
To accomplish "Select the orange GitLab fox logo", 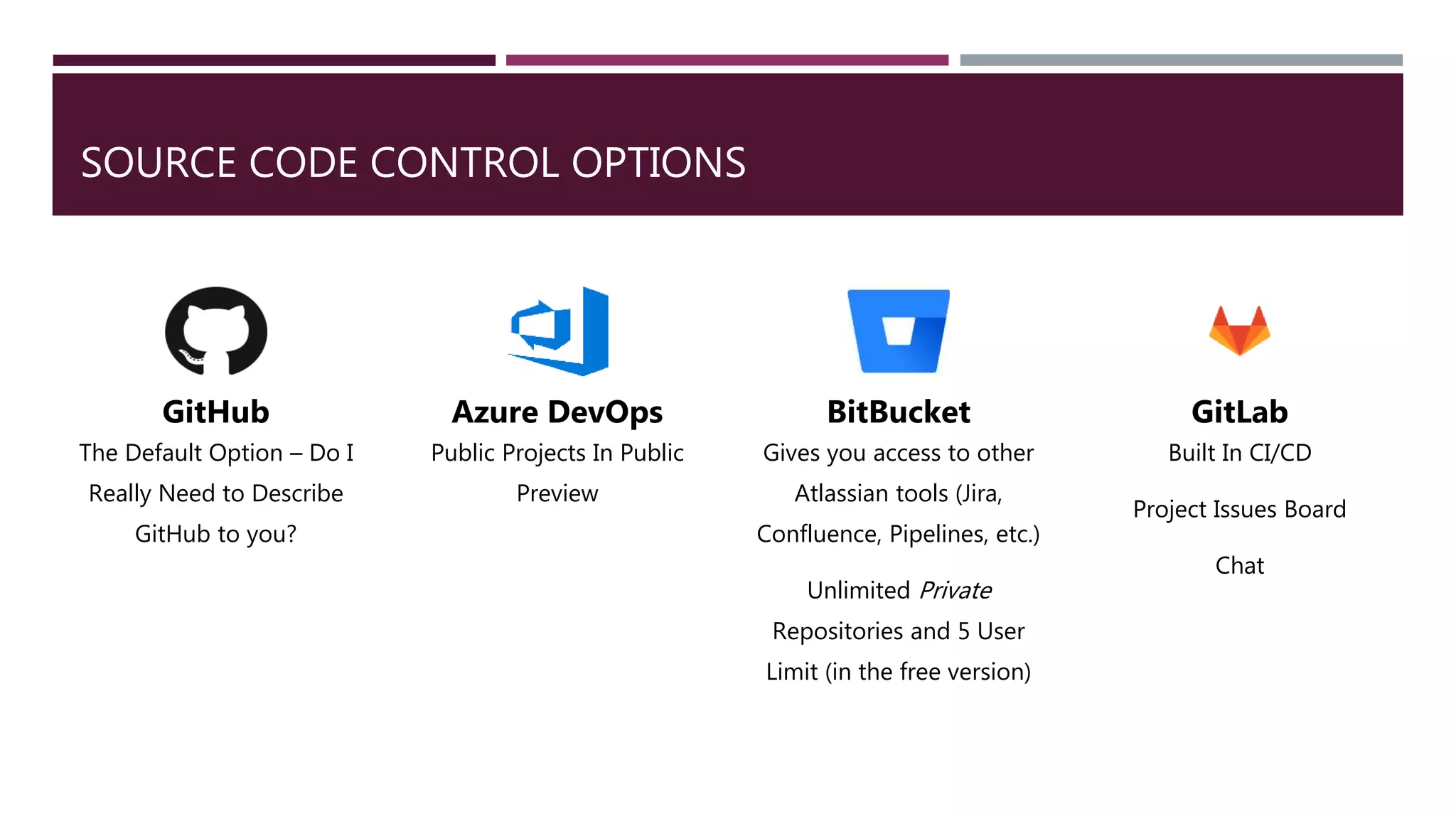I will (x=1239, y=331).
